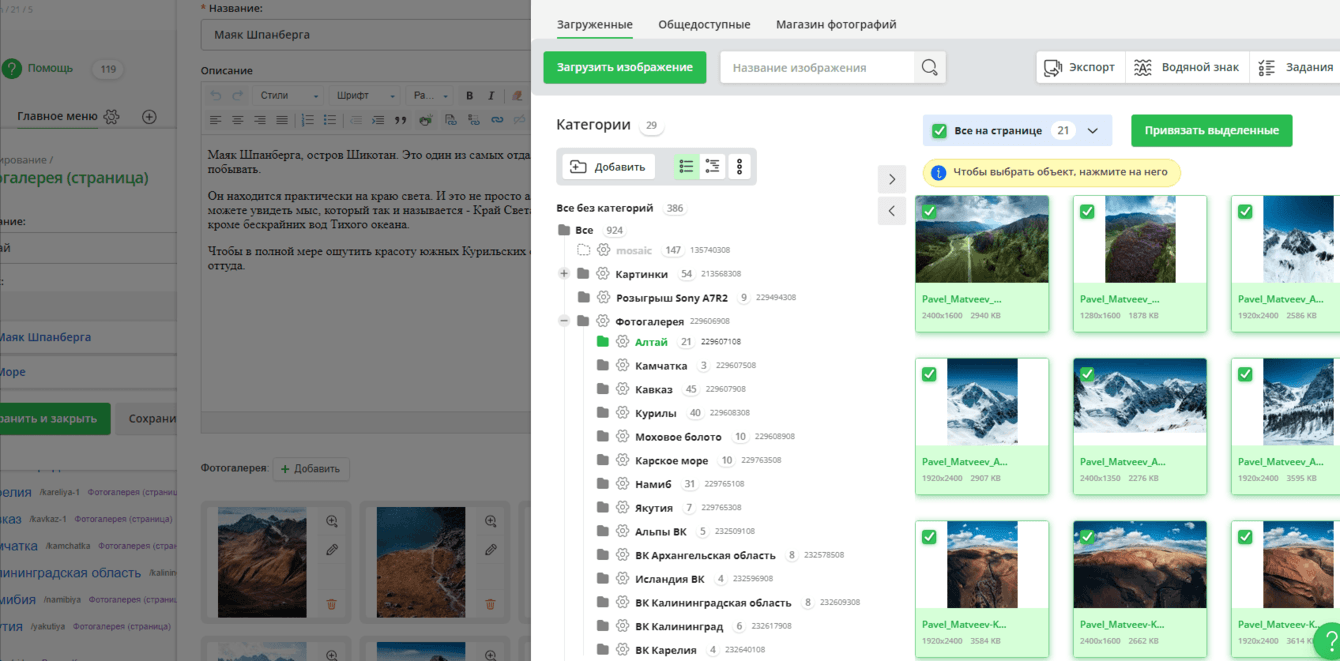Uncheck the 1920x2400 2907 KB image
1340x661 pixels.
coord(929,374)
